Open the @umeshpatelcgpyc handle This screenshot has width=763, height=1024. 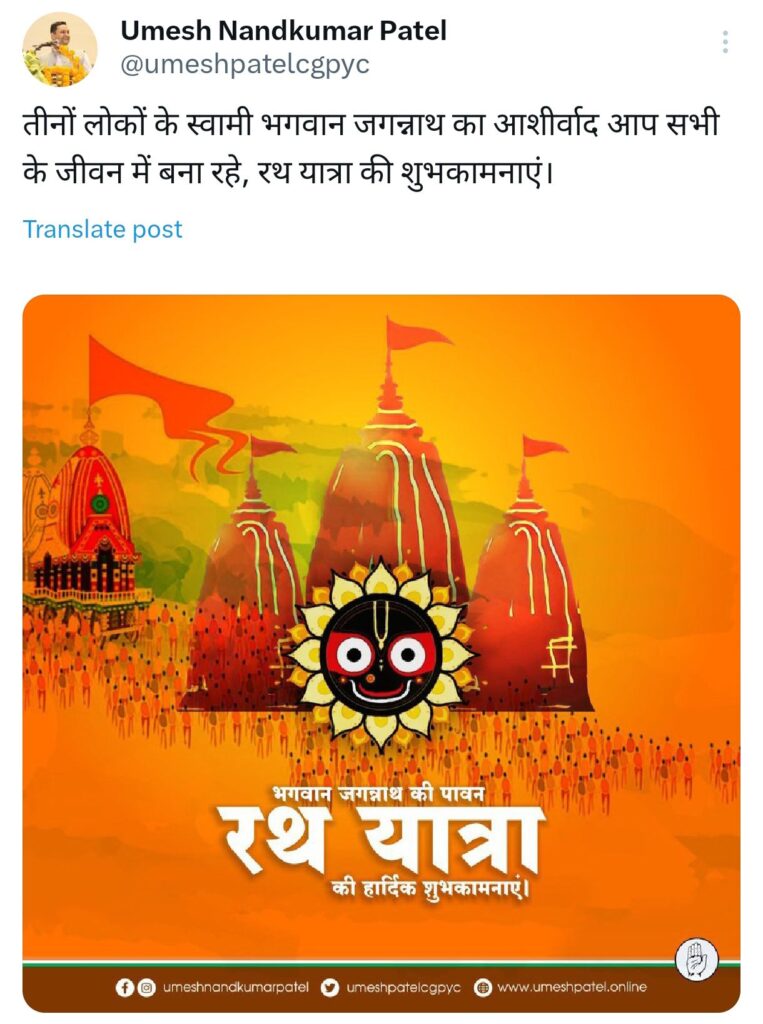point(245,65)
